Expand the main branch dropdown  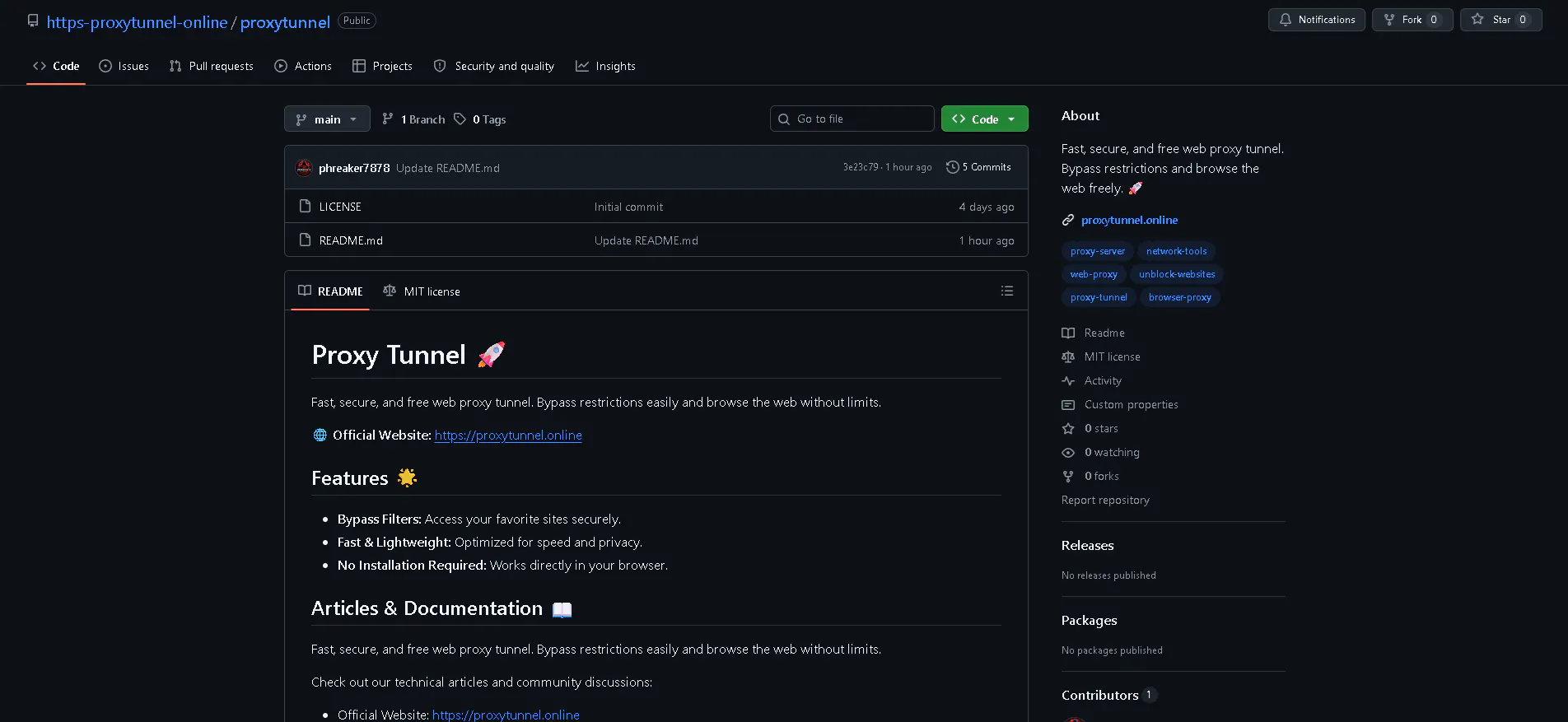327,119
